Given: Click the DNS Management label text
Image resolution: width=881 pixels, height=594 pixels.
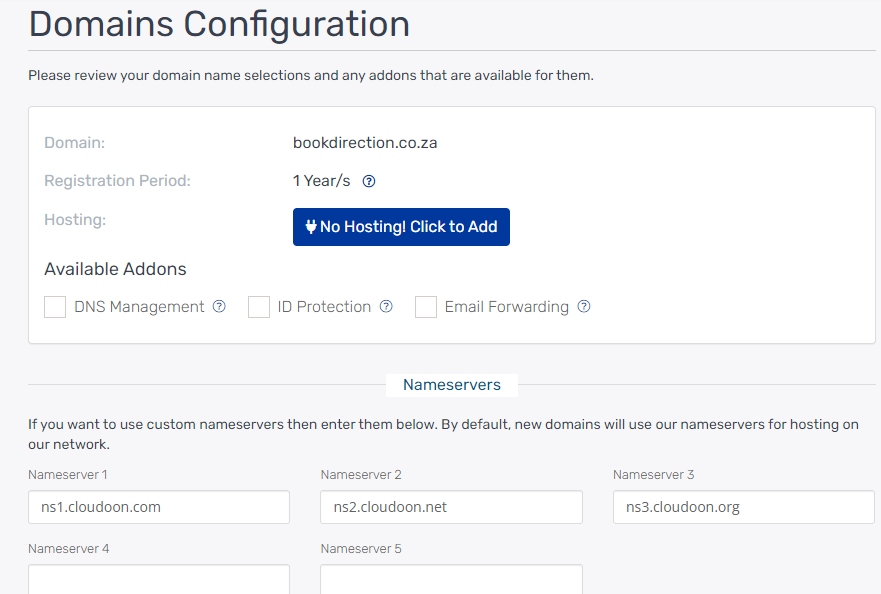Looking at the screenshot, I should (x=139, y=307).
